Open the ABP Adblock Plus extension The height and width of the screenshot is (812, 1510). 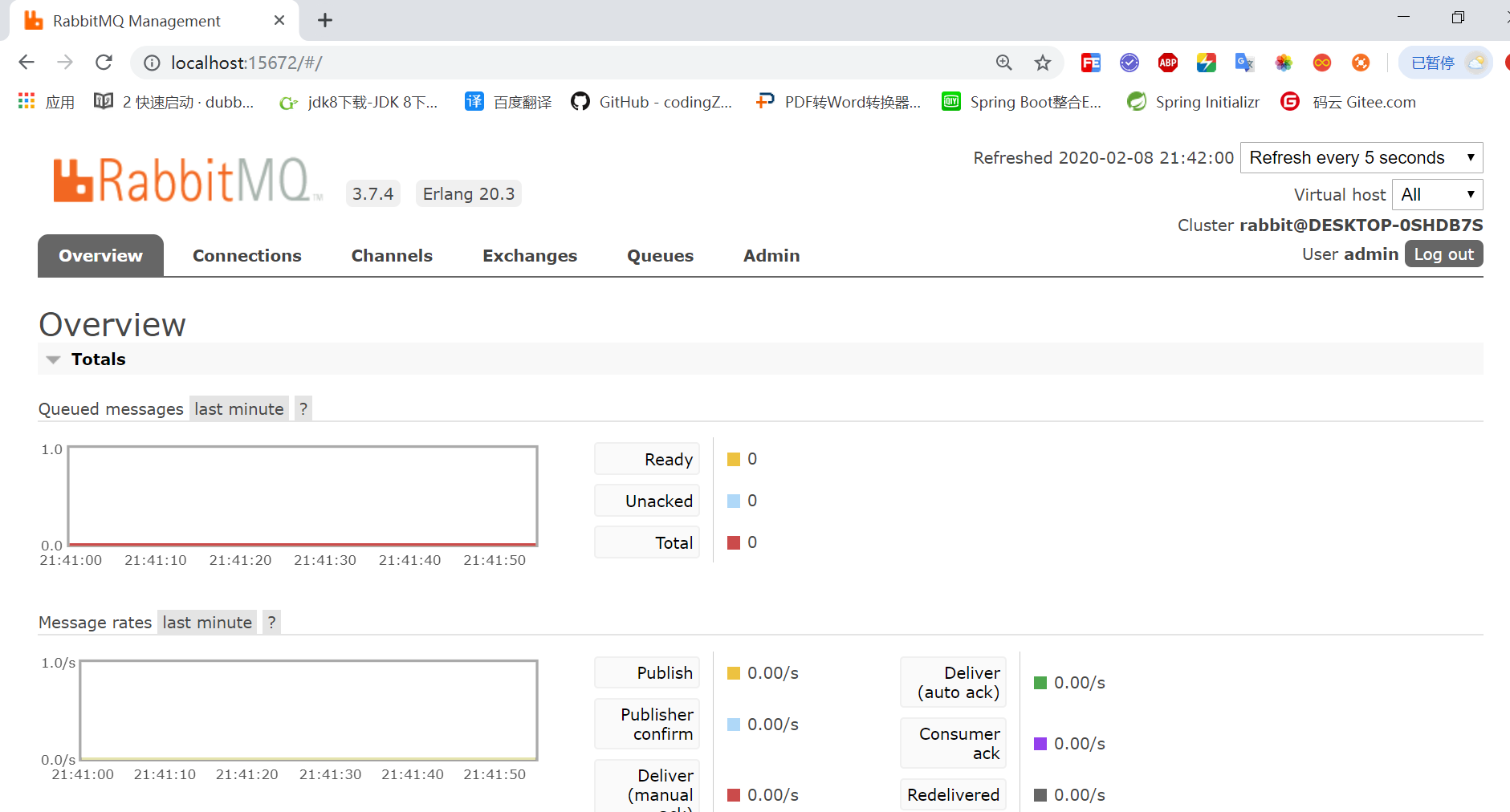pyautogui.click(x=1168, y=63)
